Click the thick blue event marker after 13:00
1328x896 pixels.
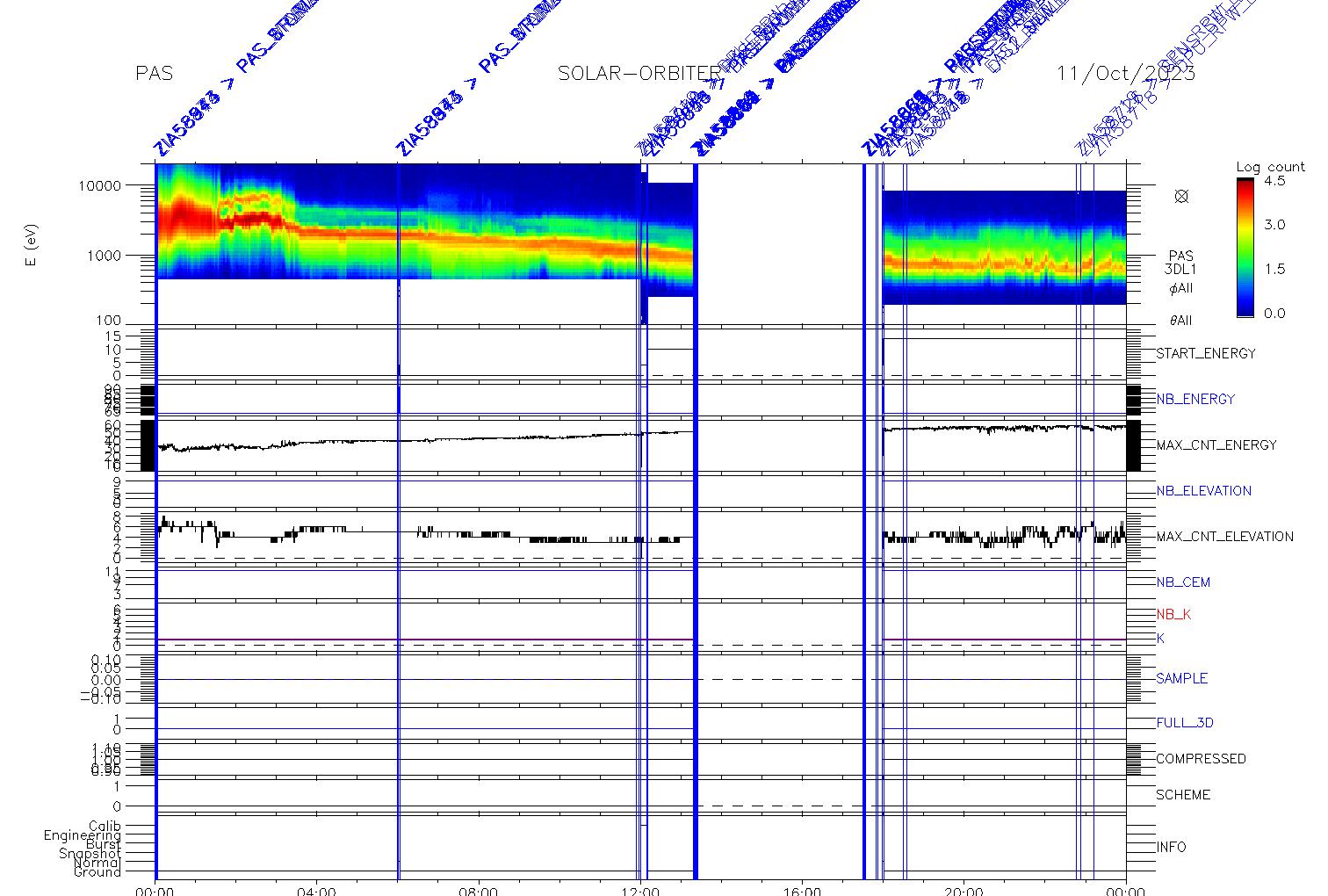(x=696, y=521)
